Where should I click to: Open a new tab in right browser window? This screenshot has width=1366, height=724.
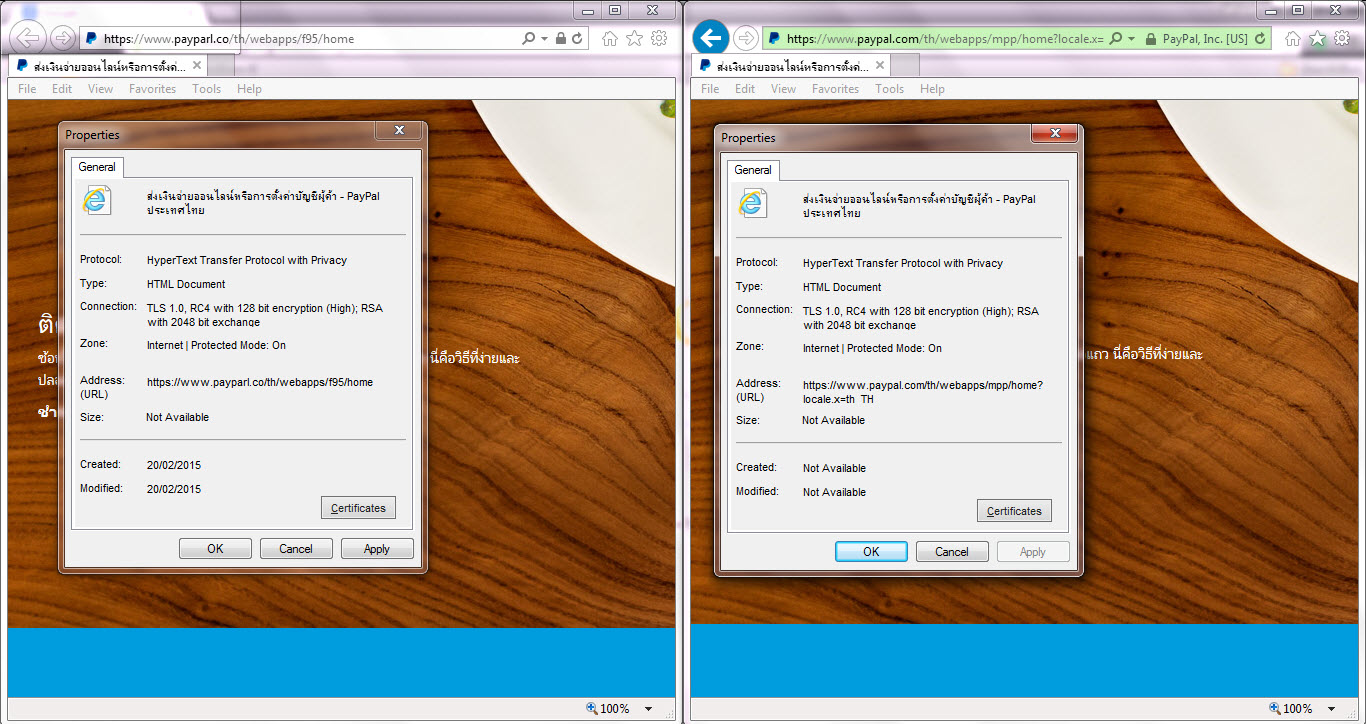[904, 65]
